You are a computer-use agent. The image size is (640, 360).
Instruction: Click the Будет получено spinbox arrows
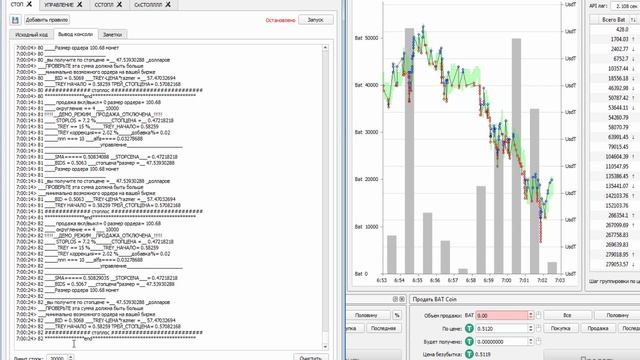[x=531, y=342]
